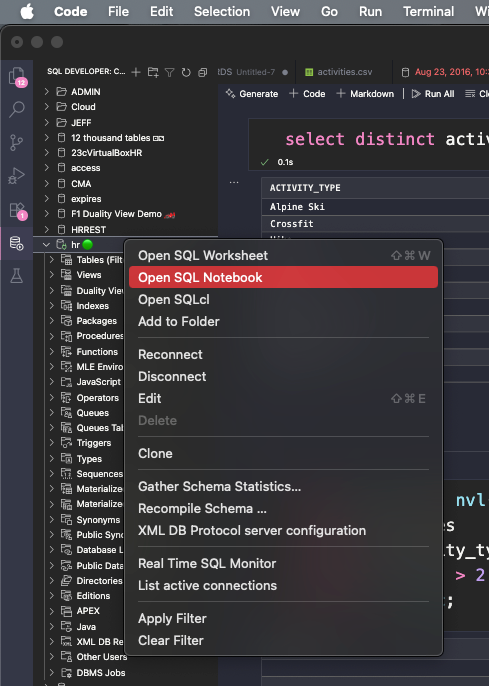Viewport: 489px width, 686px height.
Task: Expand the JEFF folder
Action: click(47, 122)
